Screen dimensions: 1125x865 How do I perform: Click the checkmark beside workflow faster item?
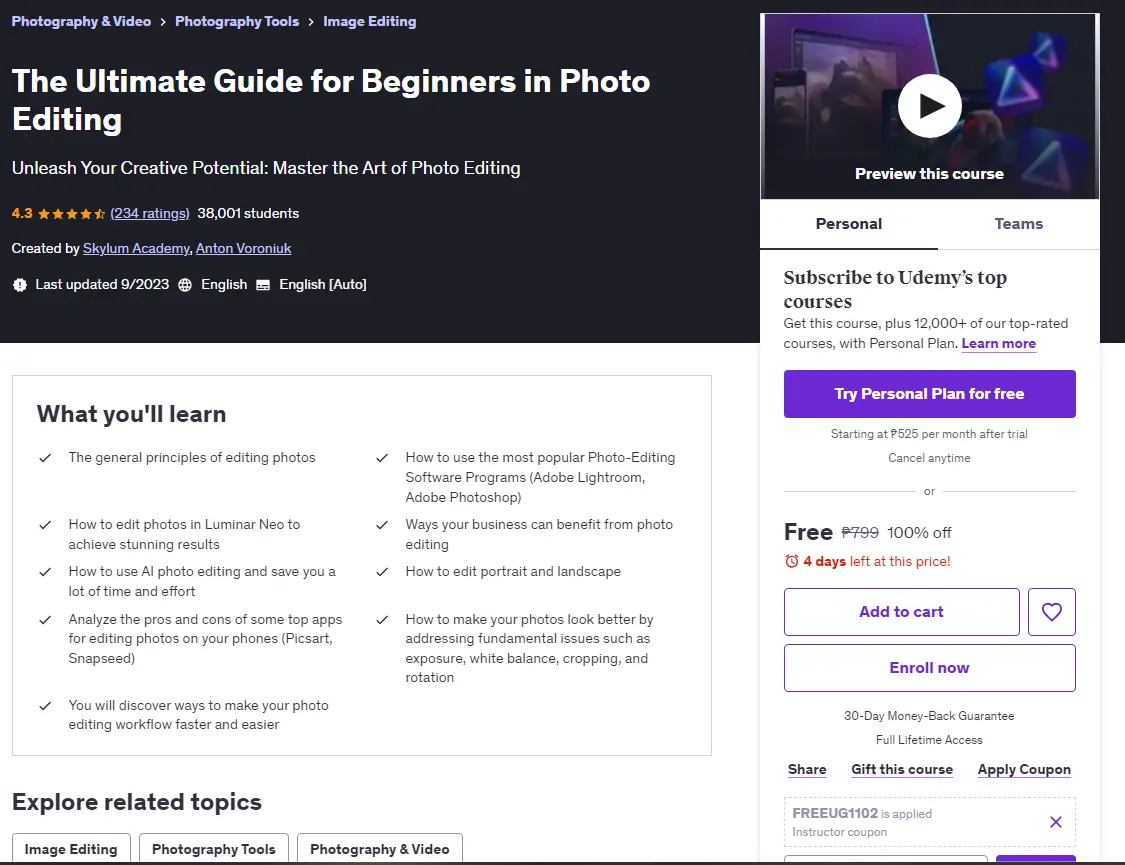point(45,706)
